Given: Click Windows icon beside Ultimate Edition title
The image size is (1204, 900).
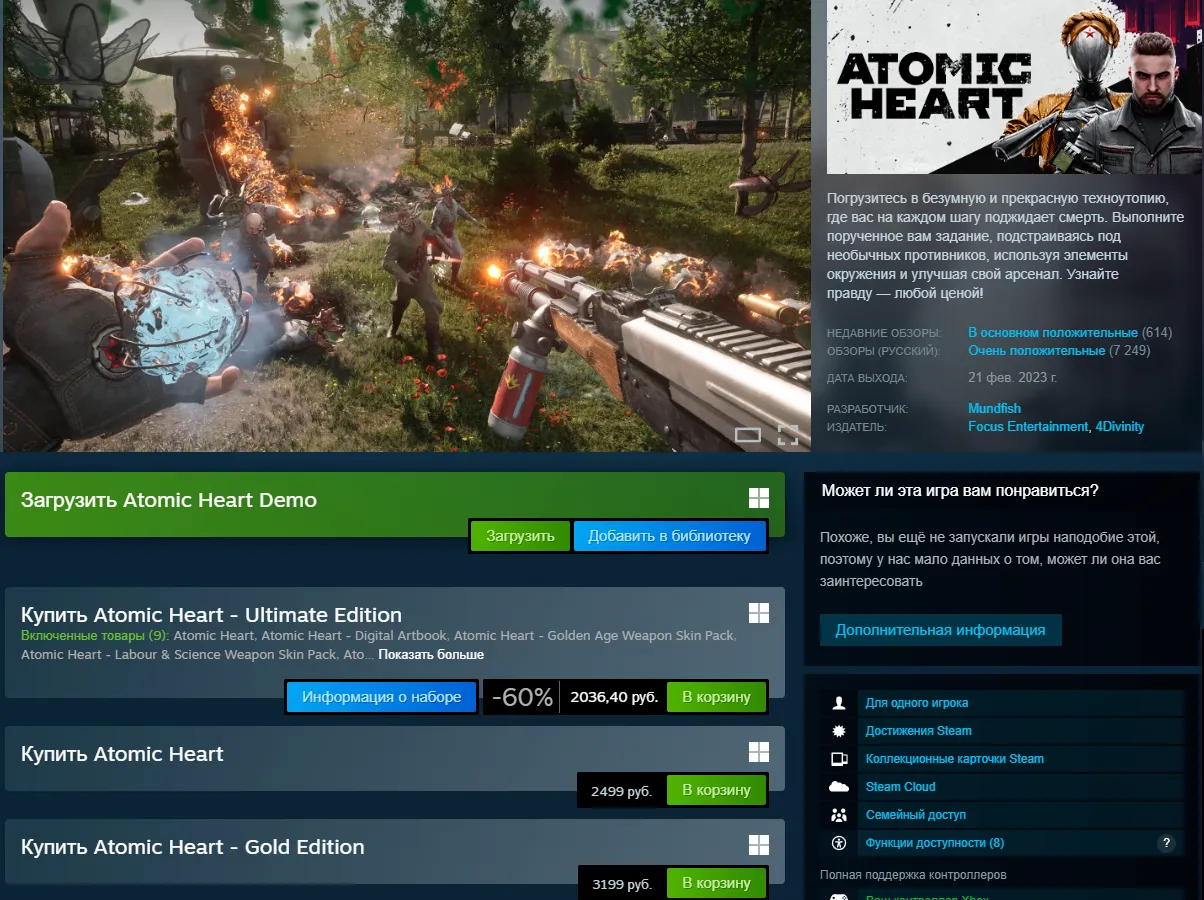Looking at the screenshot, I should 758,613.
